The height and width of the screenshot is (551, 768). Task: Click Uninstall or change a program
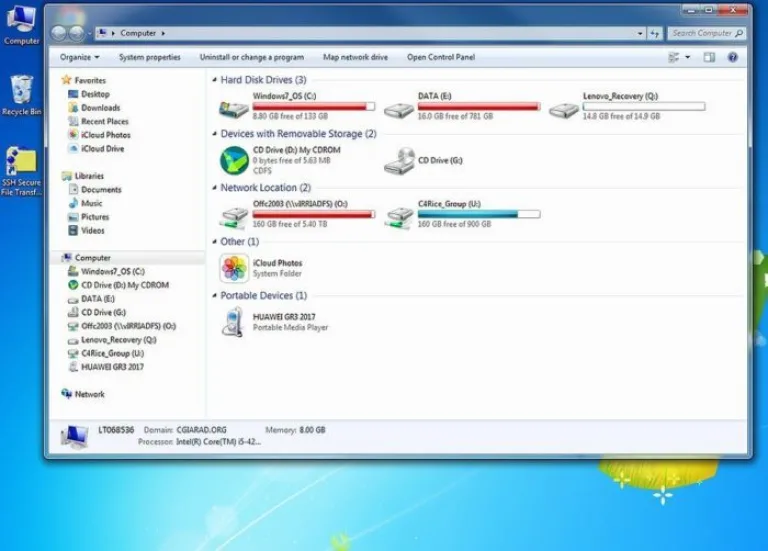pyautogui.click(x=252, y=57)
